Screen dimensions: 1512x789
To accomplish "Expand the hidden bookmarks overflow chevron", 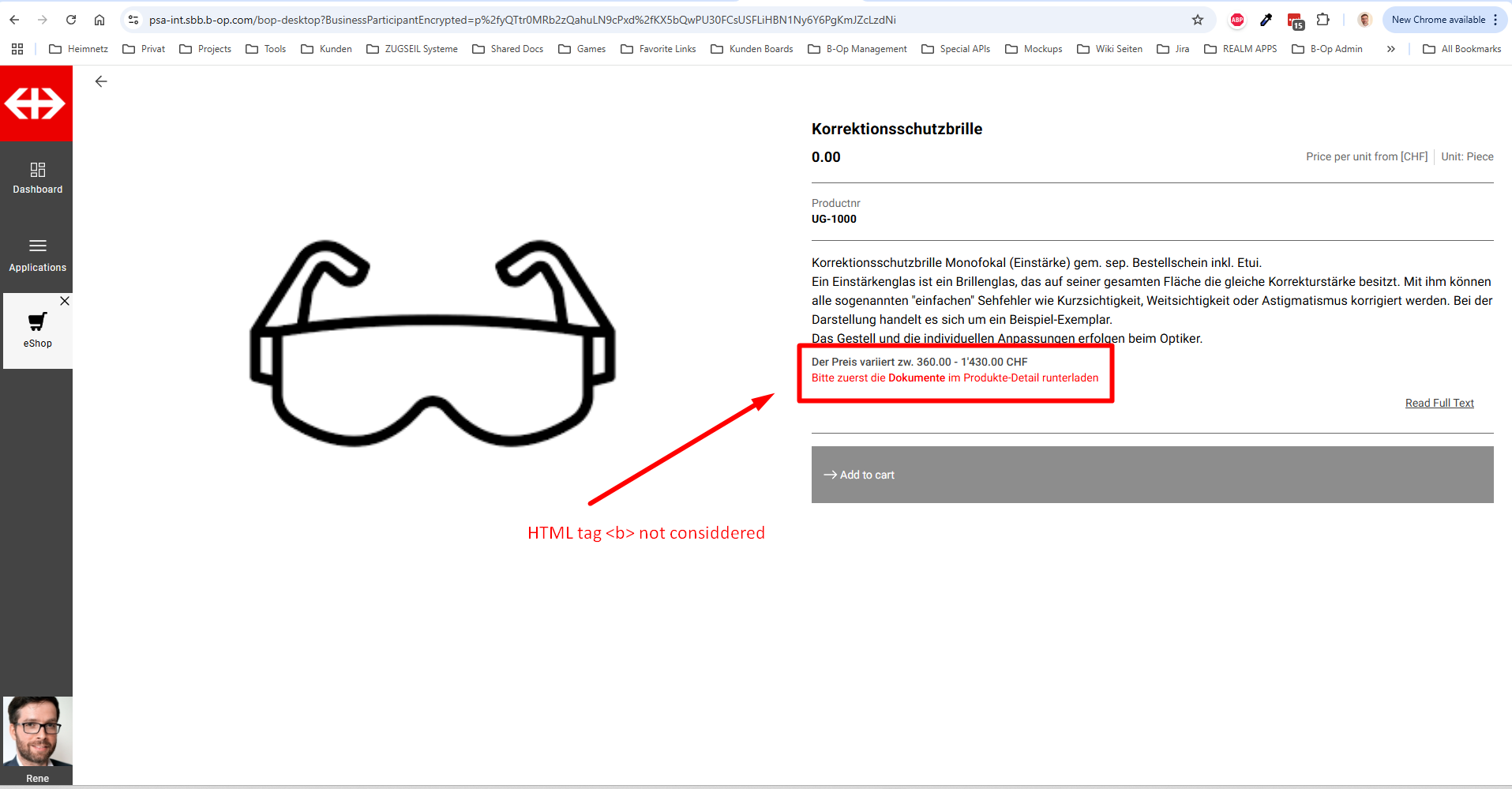I will pos(1390,49).
